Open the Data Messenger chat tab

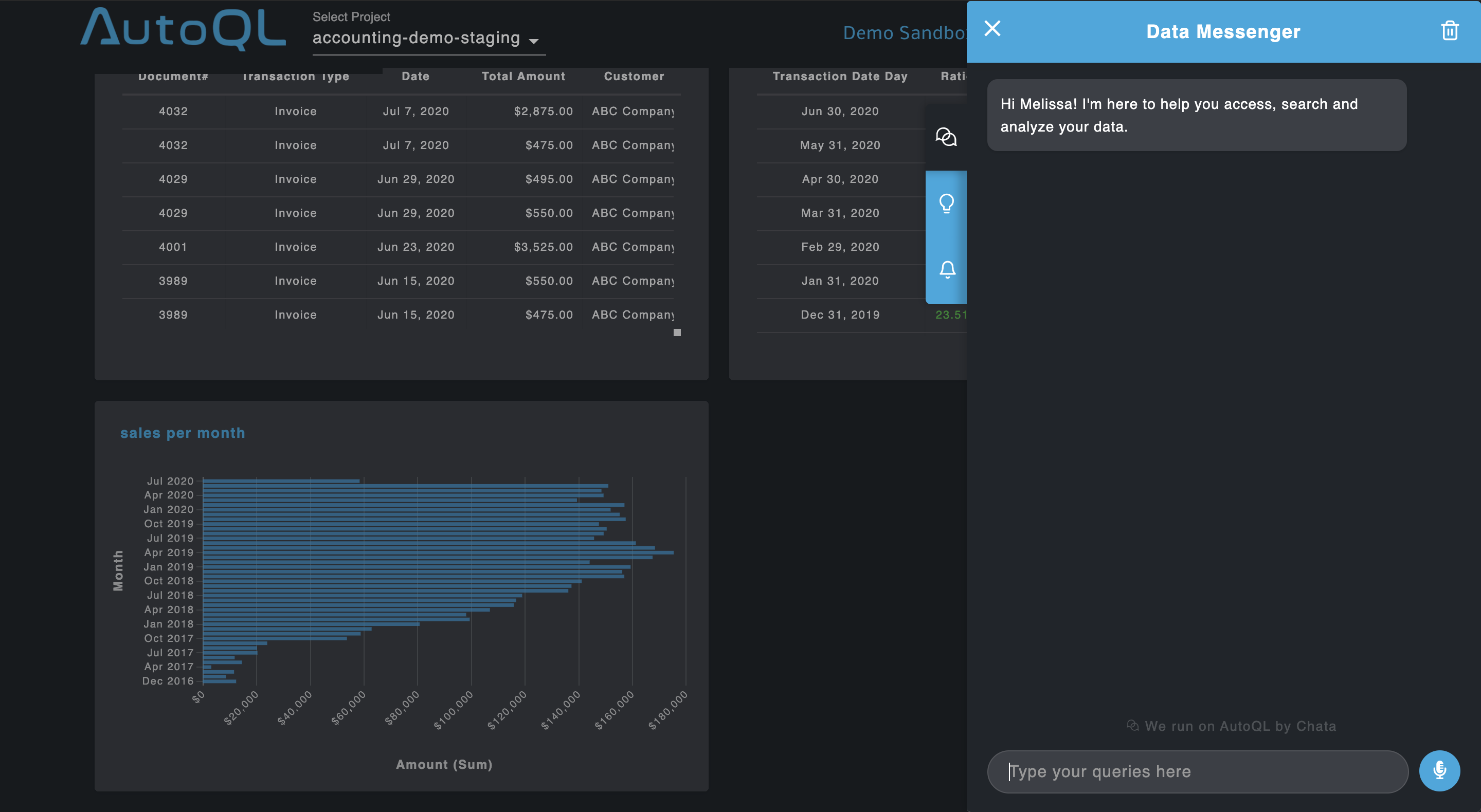point(946,137)
